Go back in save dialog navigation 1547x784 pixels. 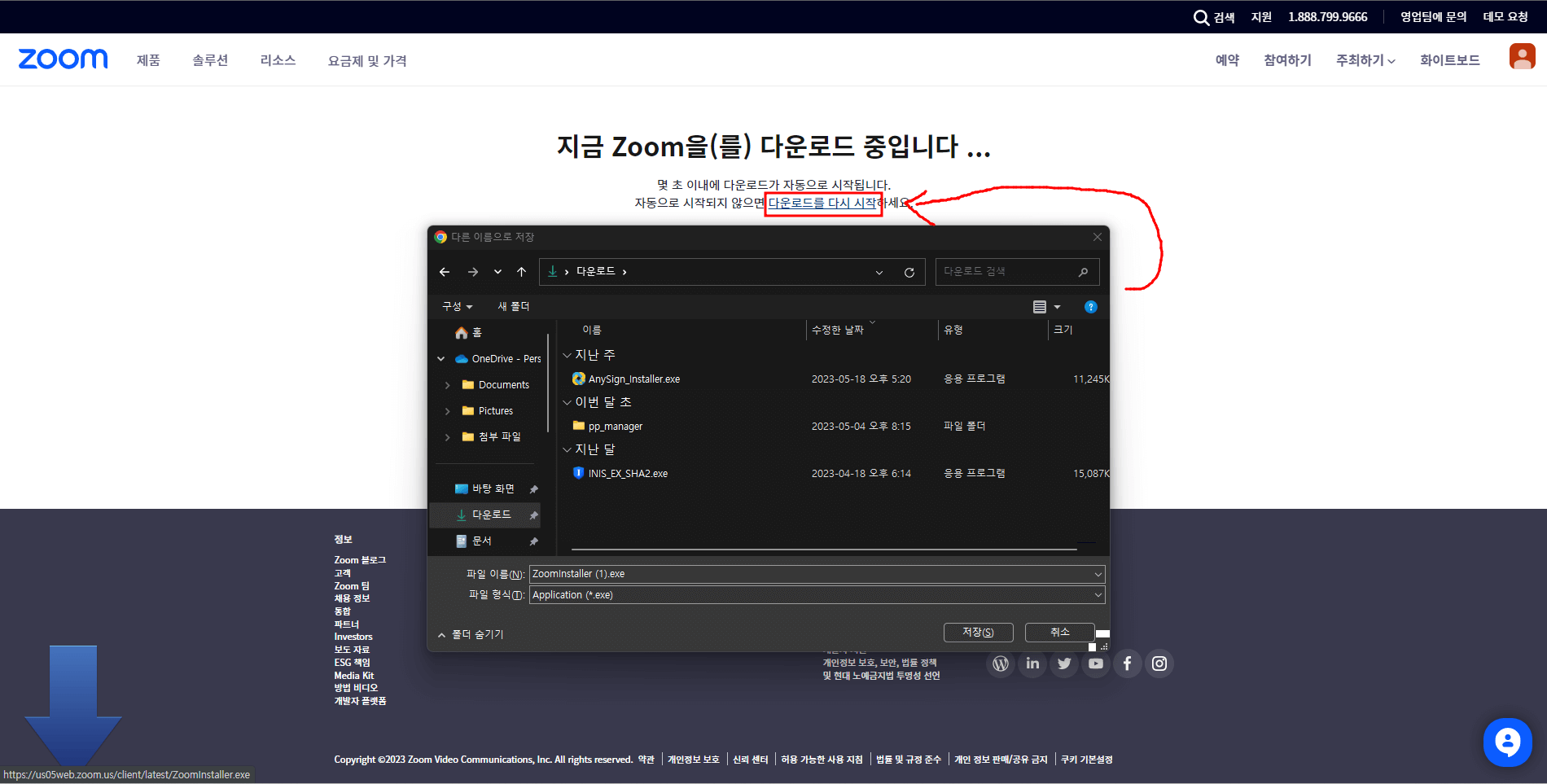point(445,272)
